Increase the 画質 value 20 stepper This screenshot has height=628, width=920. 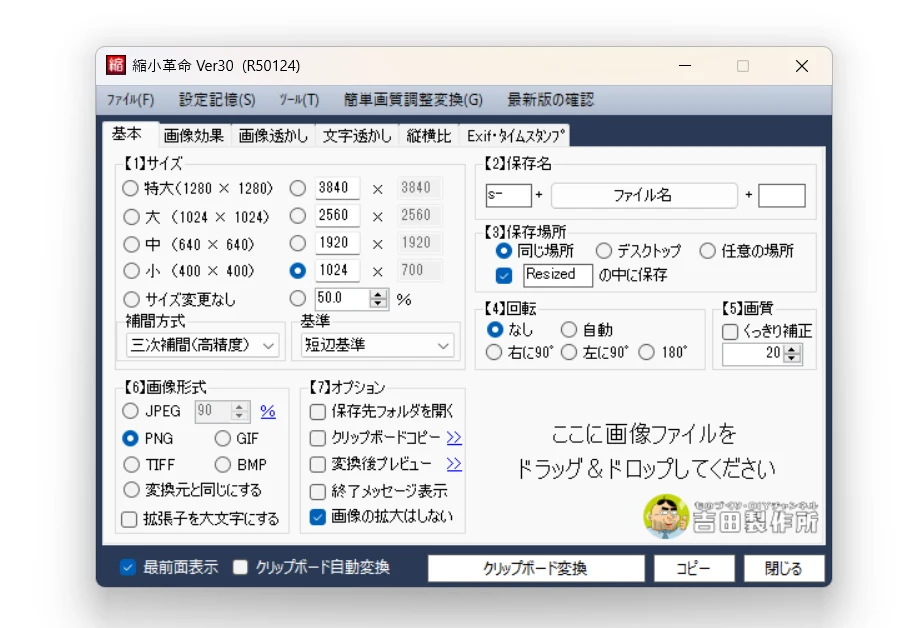[792, 349]
